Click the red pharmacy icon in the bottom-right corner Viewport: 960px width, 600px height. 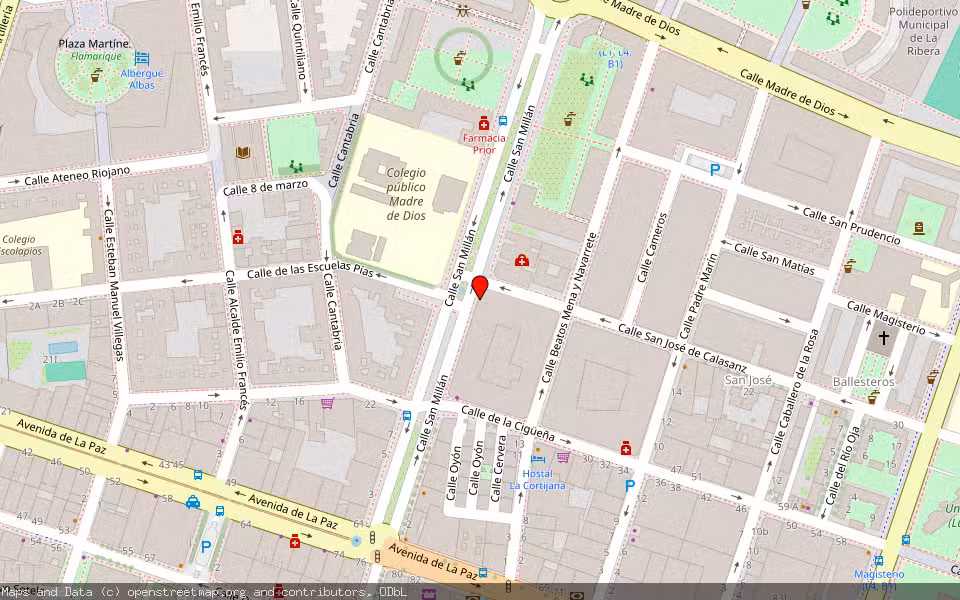(626, 448)
